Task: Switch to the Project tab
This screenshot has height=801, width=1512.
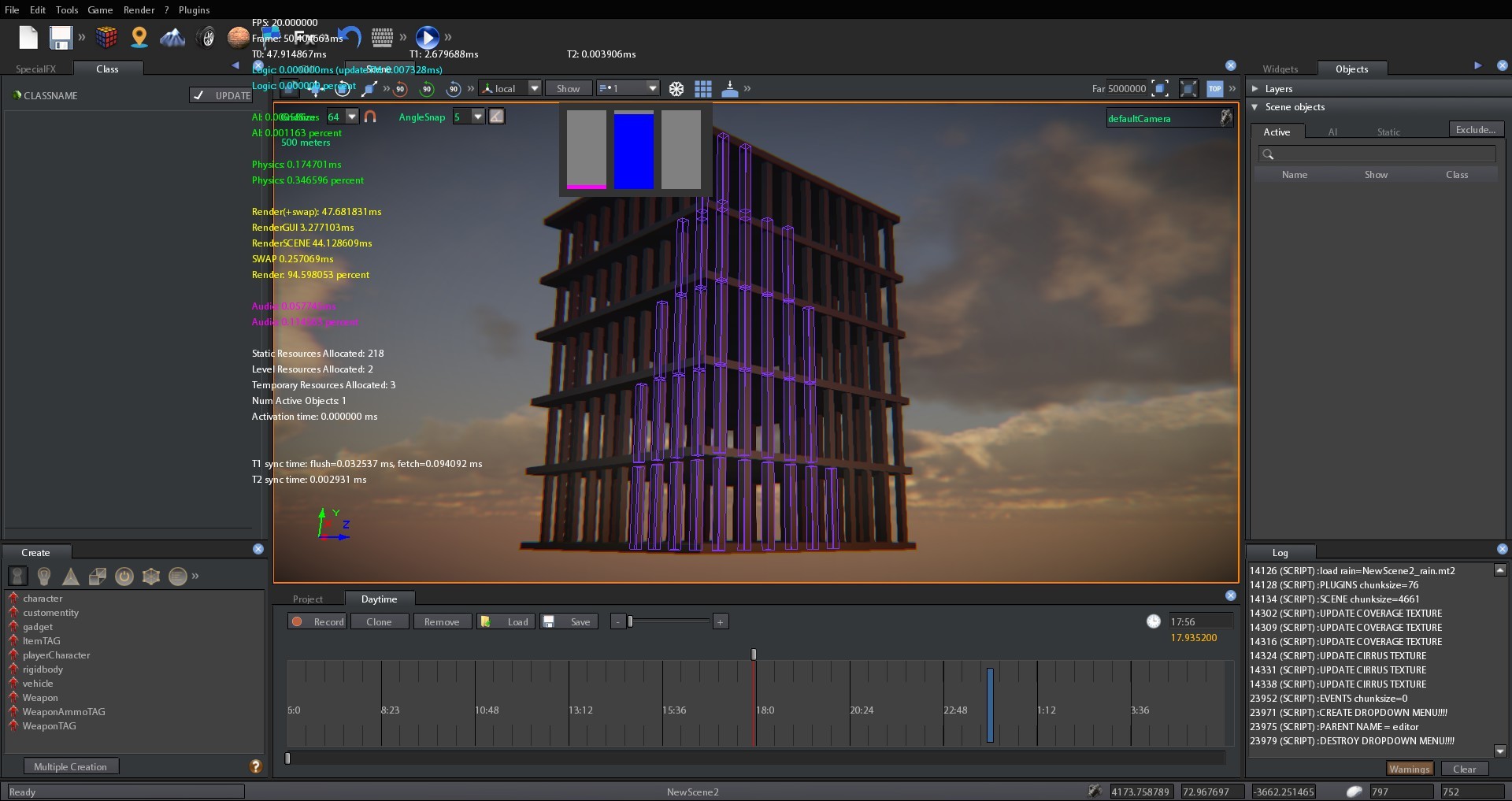Action: point(308,599)
